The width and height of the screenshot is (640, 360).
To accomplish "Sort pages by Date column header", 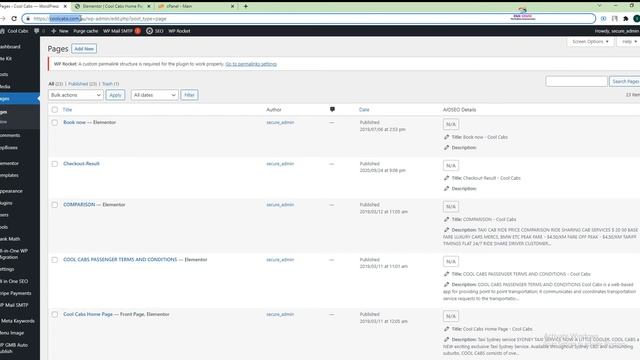I will click(x=364, y=109).
